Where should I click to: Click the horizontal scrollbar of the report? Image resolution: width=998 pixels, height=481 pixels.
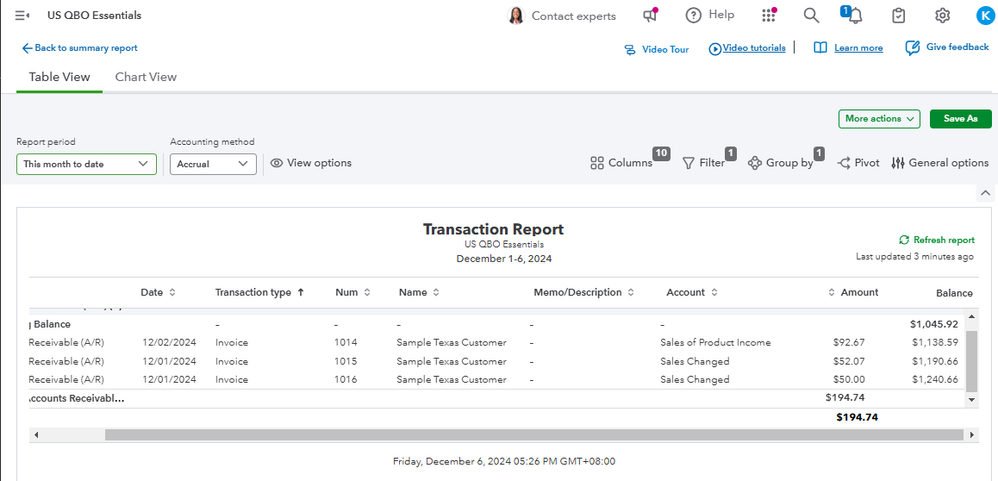click(500, 435)
